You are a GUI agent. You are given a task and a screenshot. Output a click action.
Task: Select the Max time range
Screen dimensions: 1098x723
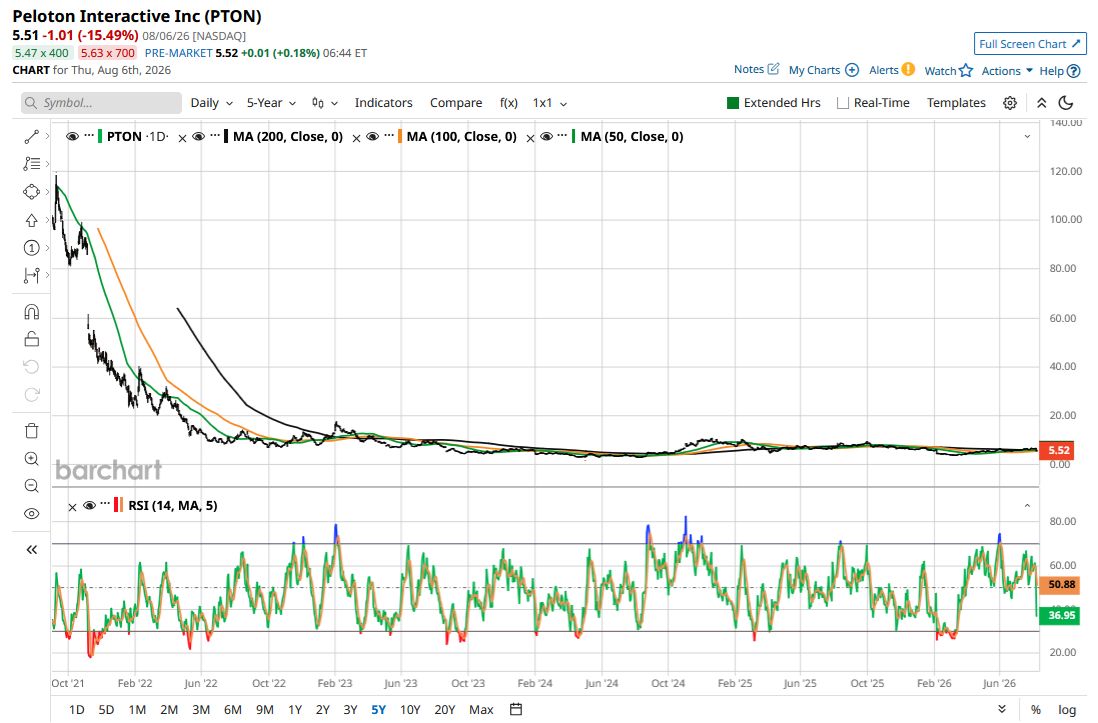point(481,710)
